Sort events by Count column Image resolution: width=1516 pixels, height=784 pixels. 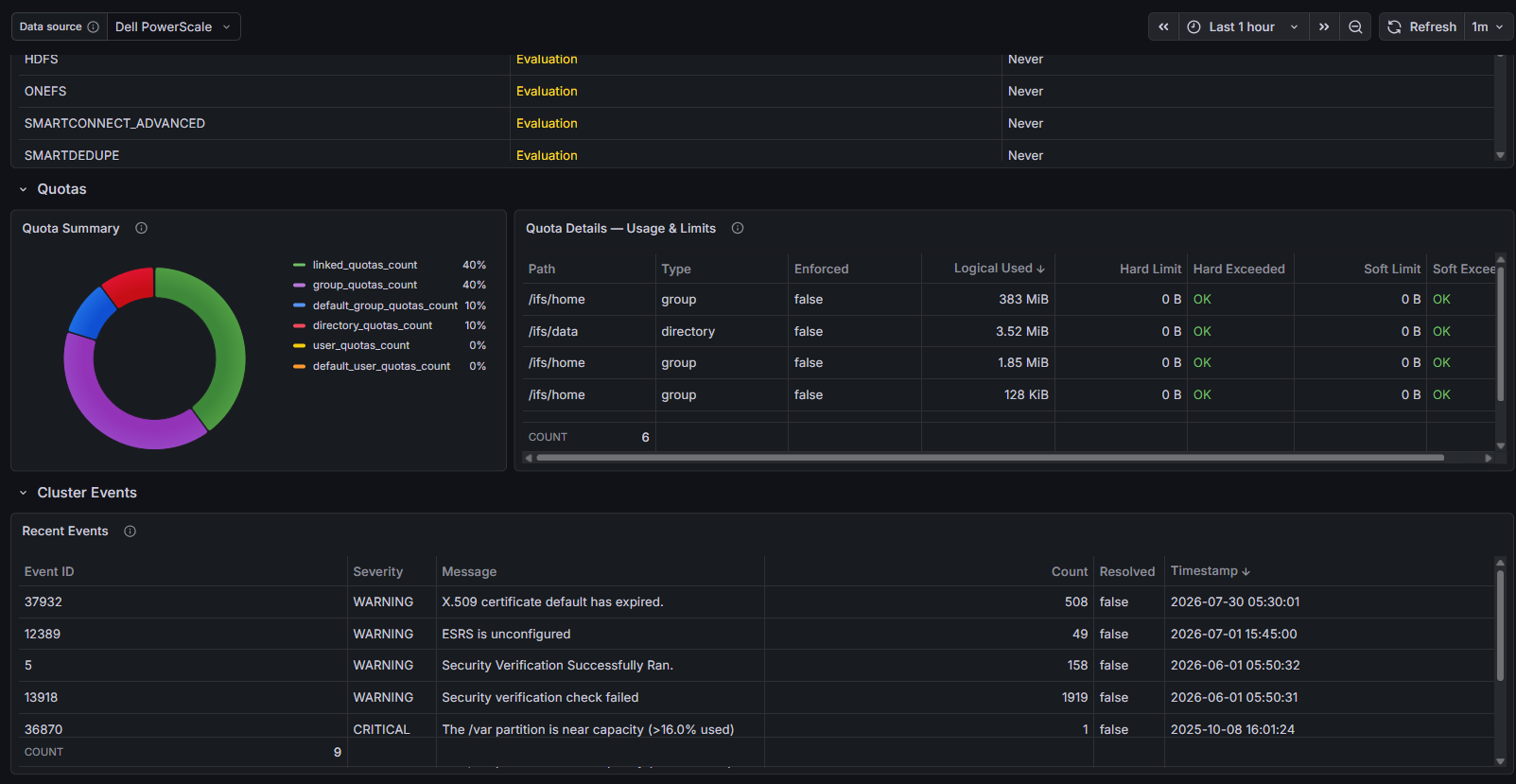click(1070, 571)
